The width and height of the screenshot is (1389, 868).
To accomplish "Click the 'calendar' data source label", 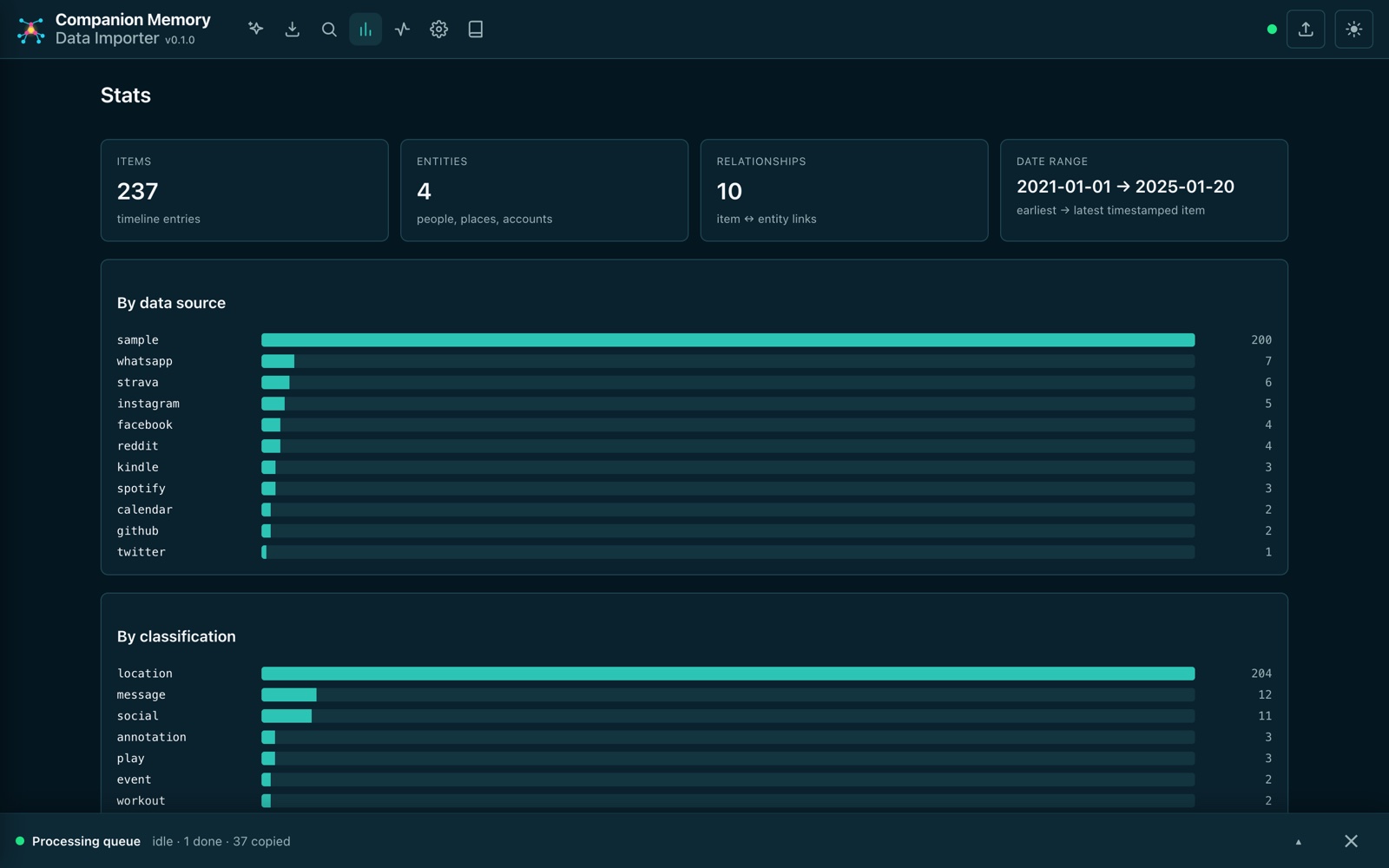I will pos(145,510).
